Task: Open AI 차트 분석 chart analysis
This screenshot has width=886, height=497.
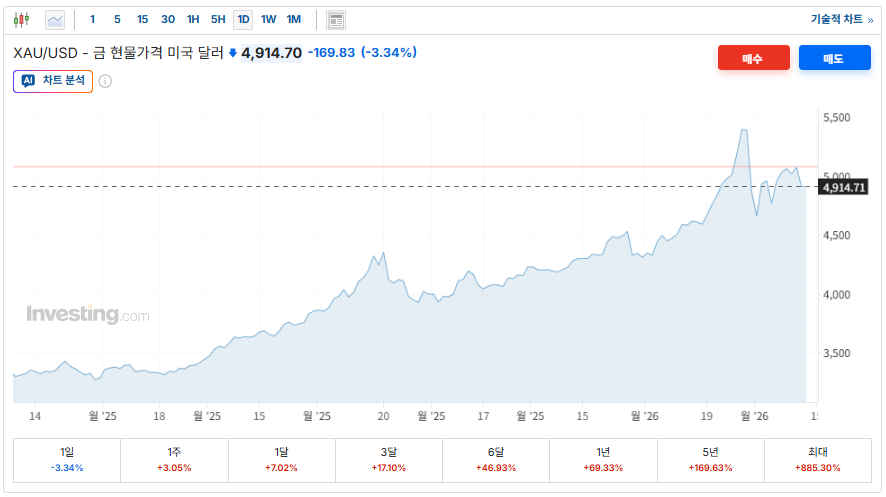Action: click(53, 81)
